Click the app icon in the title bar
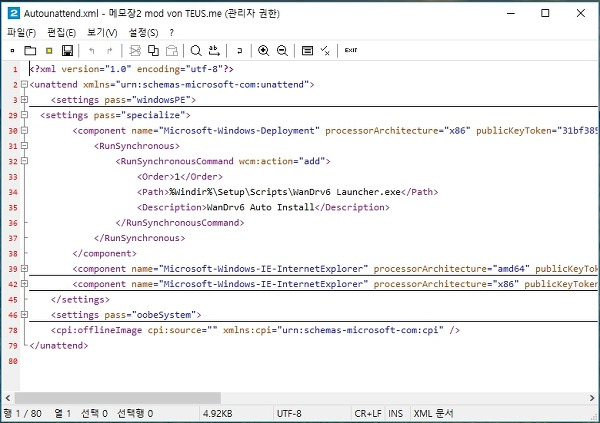Image resolution: width=600 pixels, height=423 pixels. tap(14, 13)
